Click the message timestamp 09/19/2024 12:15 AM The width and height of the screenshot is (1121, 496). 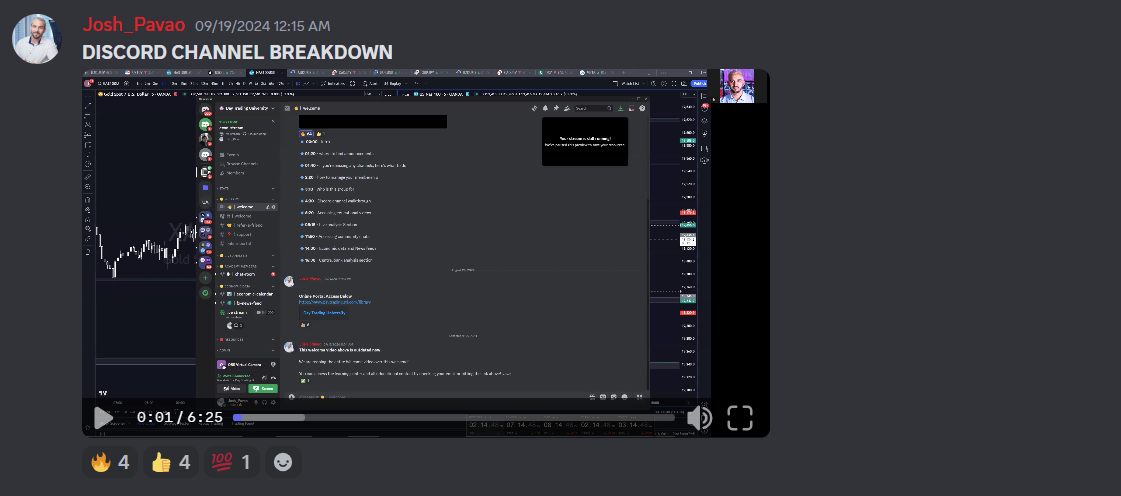point(262,26)
